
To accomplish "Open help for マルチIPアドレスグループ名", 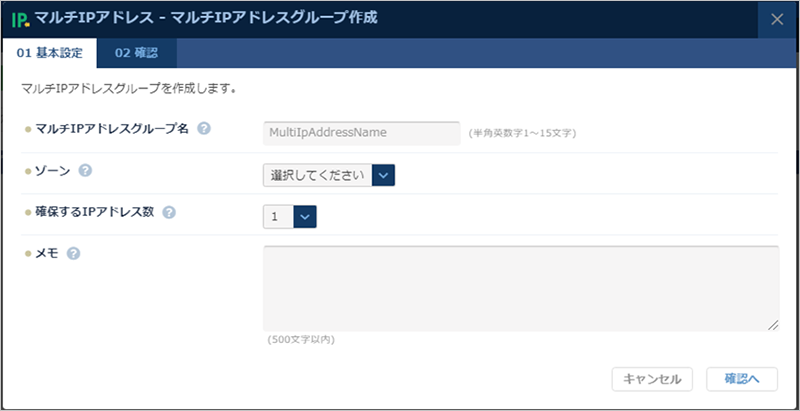I will coord(204,130).
